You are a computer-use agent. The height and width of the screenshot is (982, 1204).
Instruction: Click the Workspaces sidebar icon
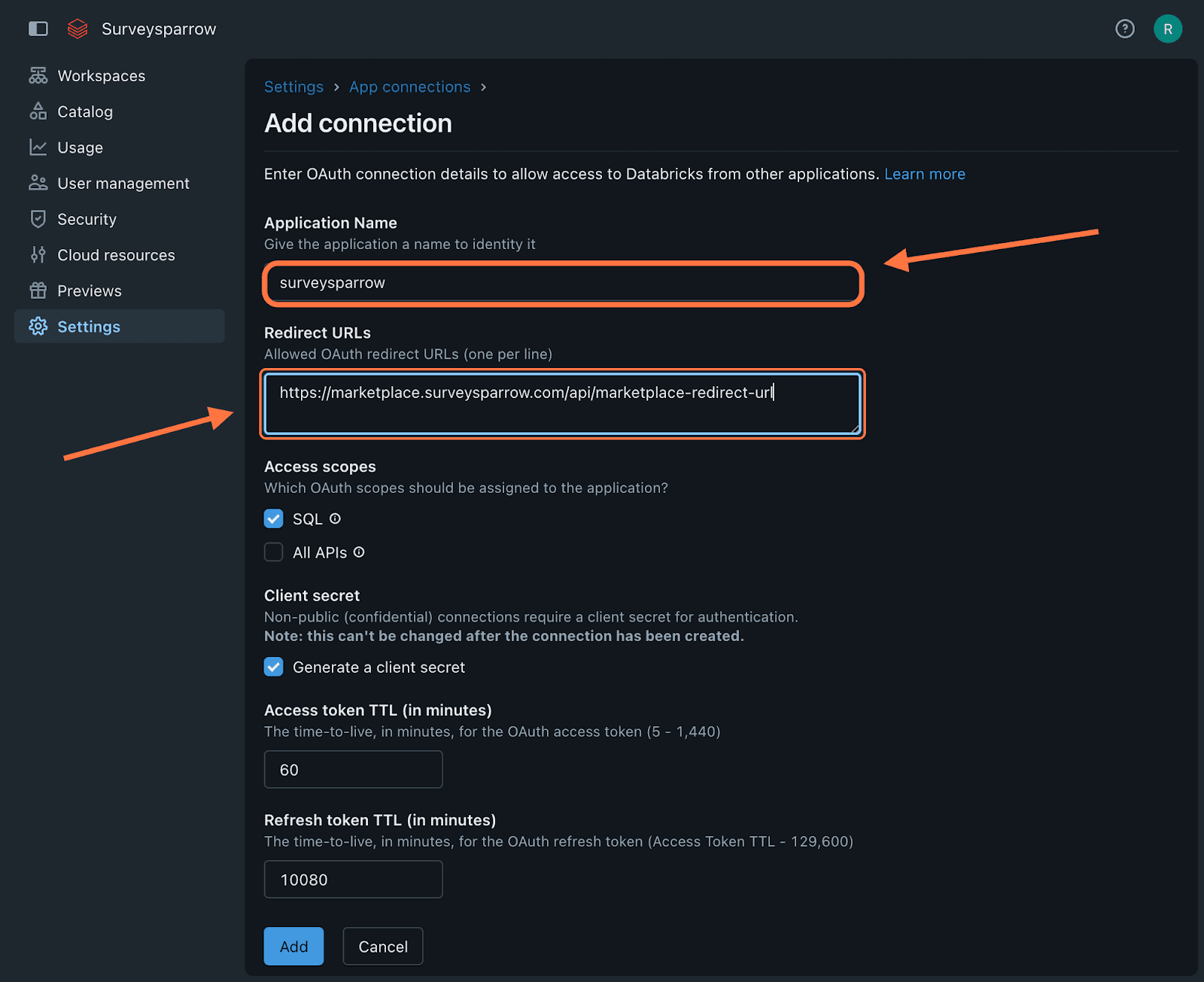[38, 76]
